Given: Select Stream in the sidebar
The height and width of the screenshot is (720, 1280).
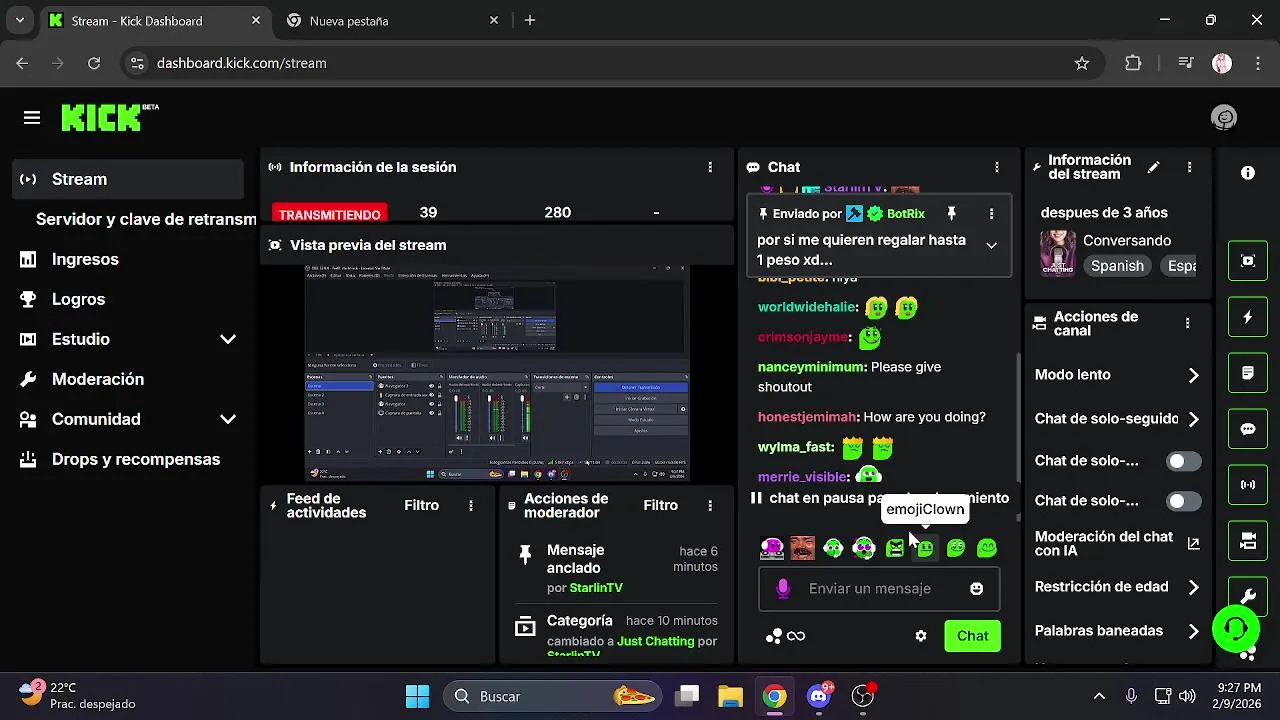Looking at the screenshot, I should tap(129, 179).
